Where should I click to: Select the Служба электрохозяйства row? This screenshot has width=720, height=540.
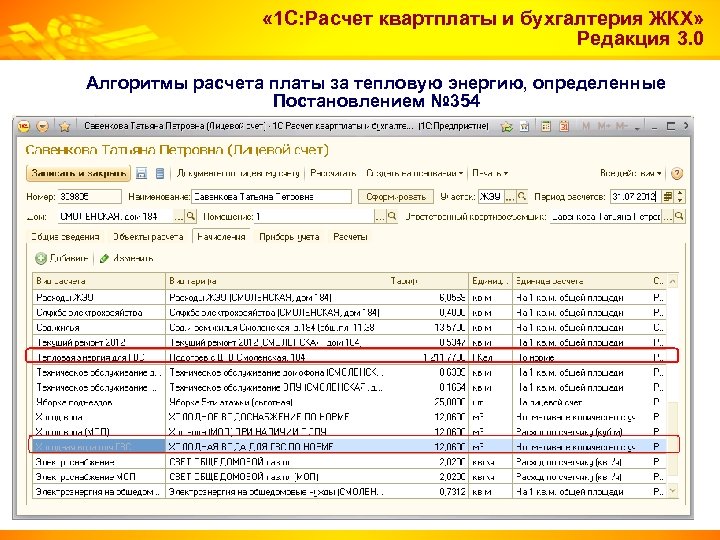tap(351, 313)
